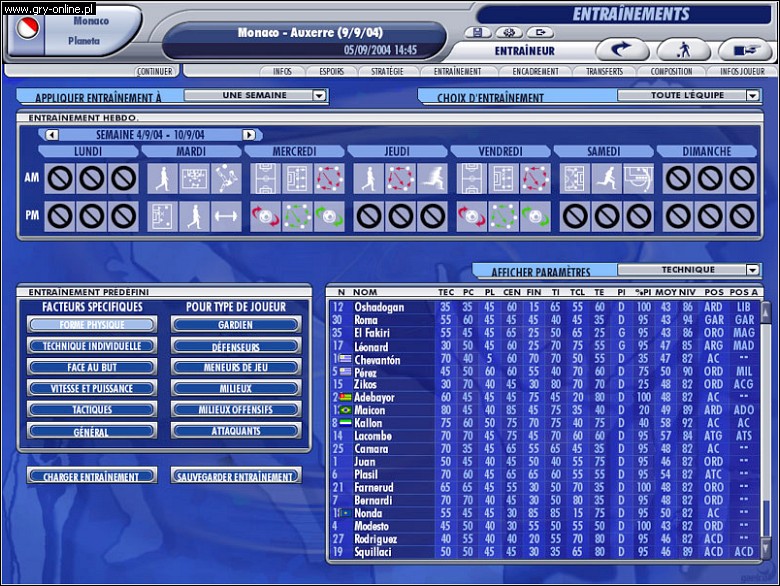The image size is (780, 586).
Task: Click the exit game arrow icon
Action: pos(540,33)
